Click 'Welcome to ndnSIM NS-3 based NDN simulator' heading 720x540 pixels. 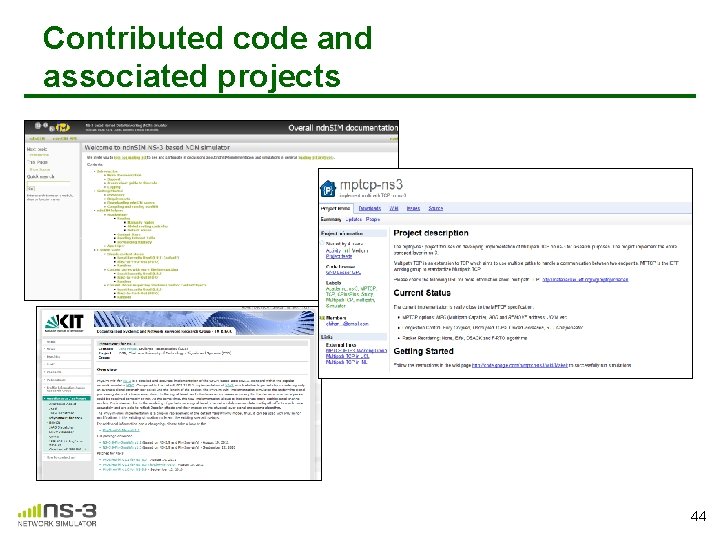tap(157, 147)
